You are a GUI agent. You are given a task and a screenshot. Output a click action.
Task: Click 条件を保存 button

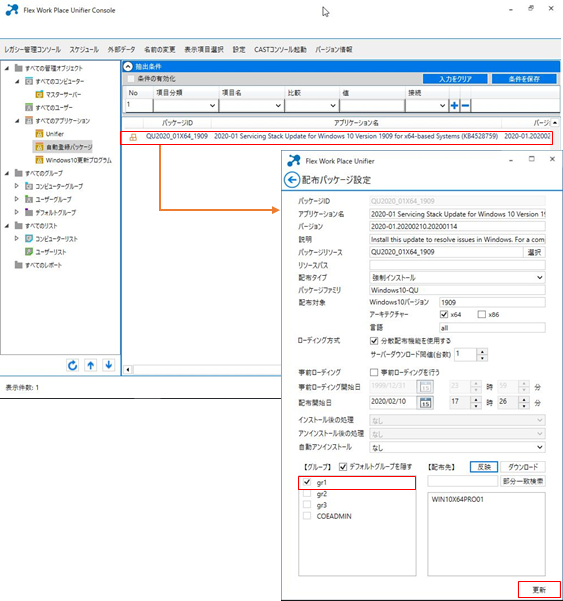pyautogui.click(x=524, y=79)
